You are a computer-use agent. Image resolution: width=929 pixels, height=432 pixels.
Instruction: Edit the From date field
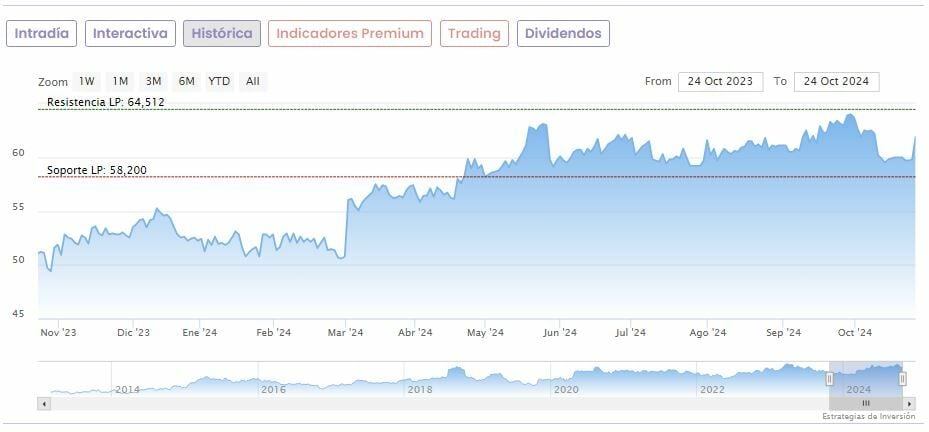pyautogui.click(x=720, y=82)
